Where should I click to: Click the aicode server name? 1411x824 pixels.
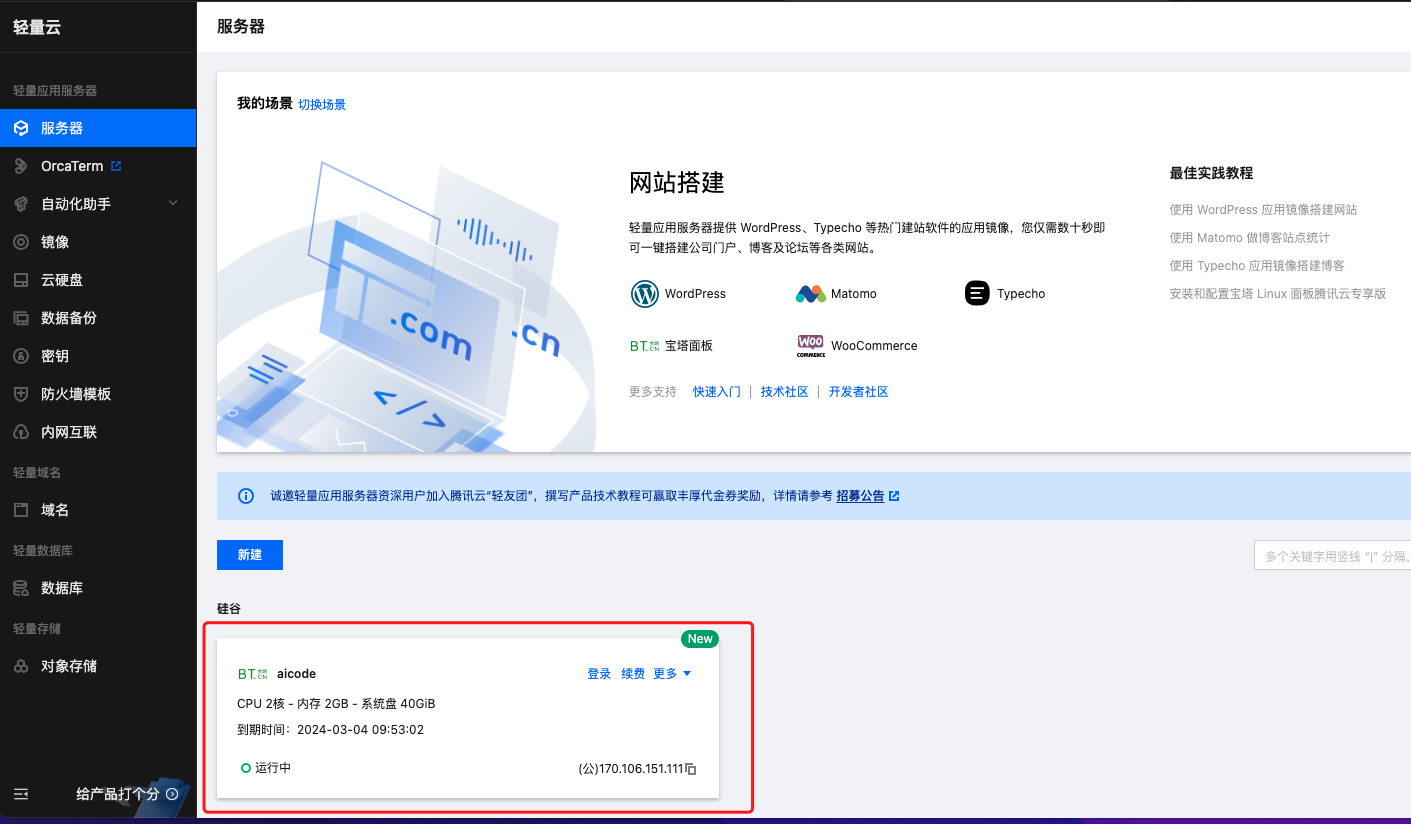click(296, 674)
